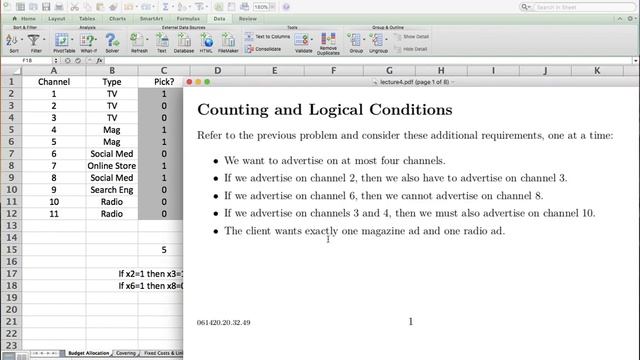Confirm entry with formula bar check icon

pos(78,60)
